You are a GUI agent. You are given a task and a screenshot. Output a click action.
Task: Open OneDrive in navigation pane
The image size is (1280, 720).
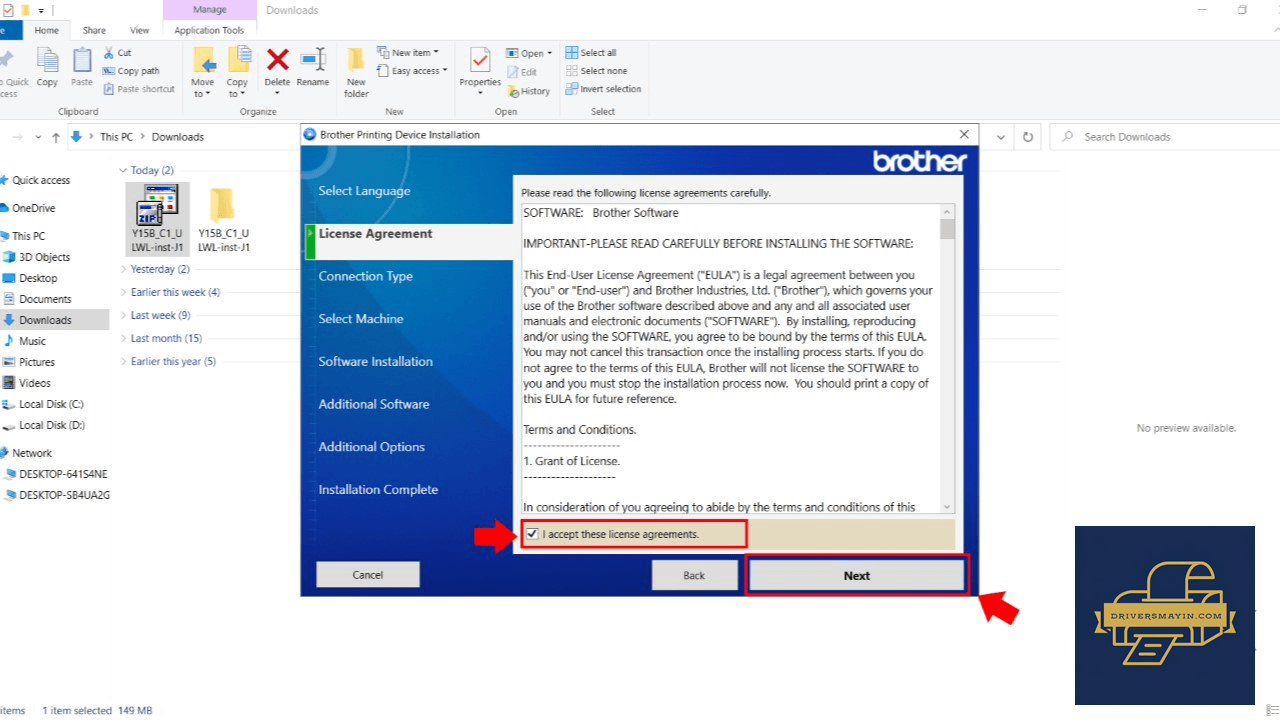click(33, 208)
